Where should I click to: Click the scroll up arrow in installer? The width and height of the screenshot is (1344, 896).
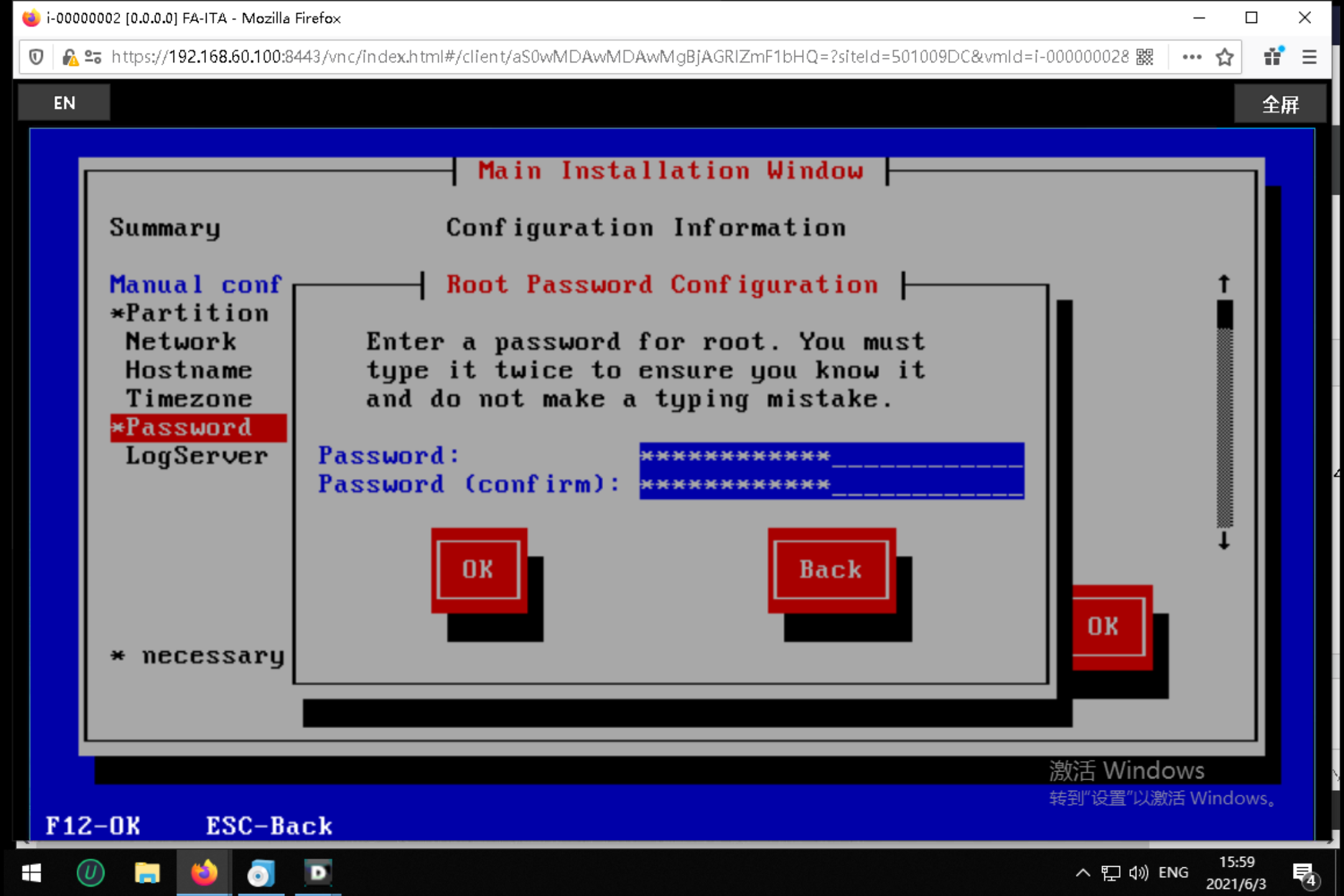(x=1224, y=284)
